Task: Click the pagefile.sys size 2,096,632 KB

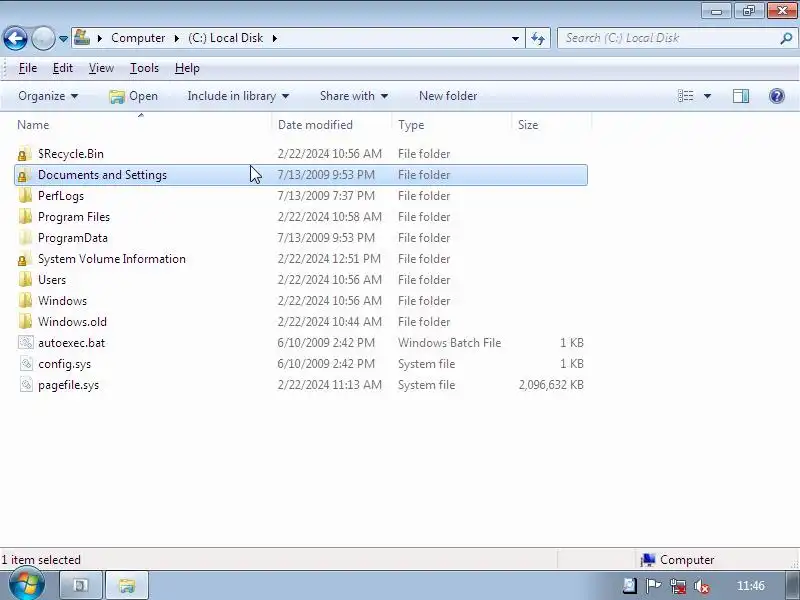Action: coord(551,385)
